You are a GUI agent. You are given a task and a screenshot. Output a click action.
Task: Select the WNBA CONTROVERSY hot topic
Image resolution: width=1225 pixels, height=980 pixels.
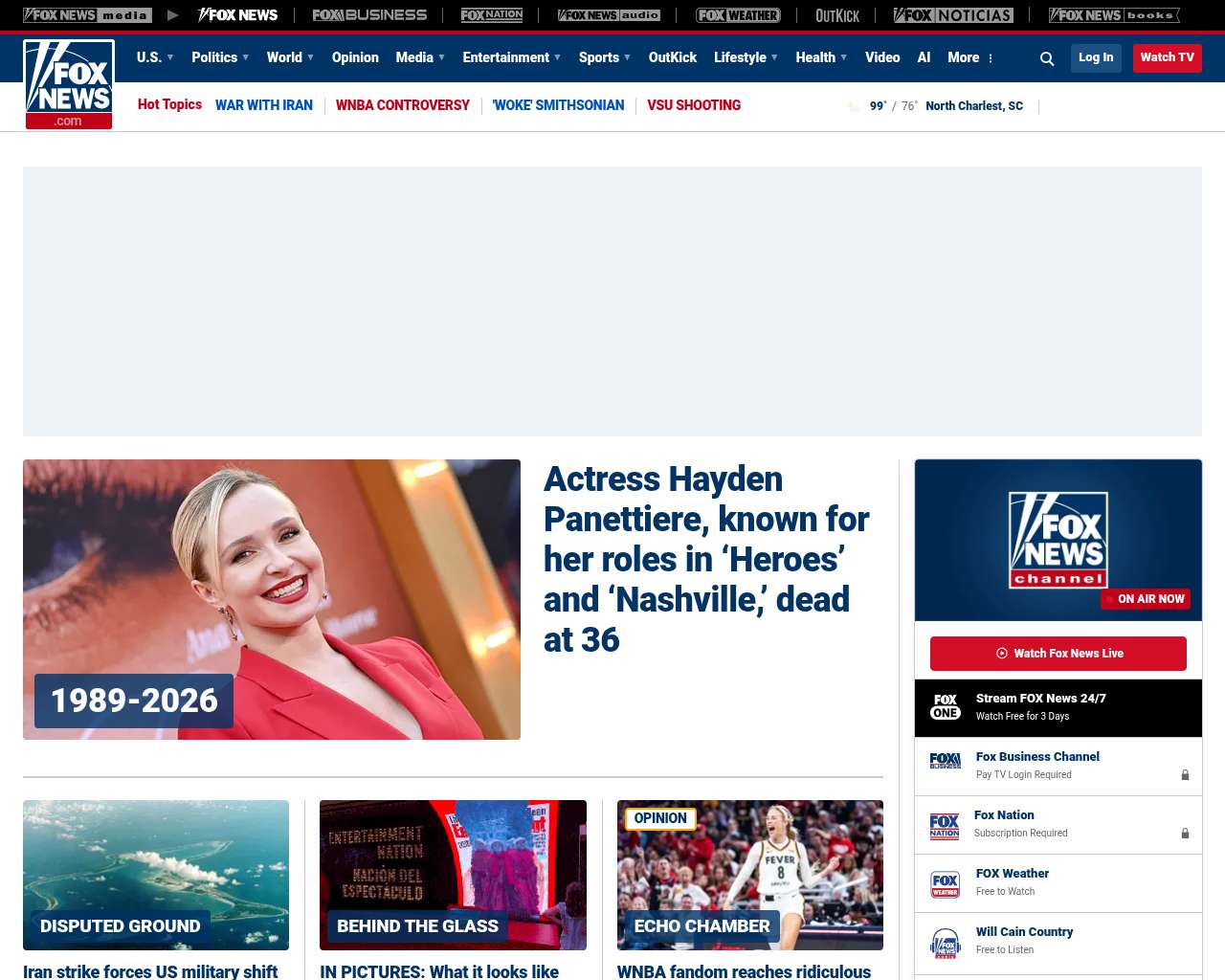click(403, 105)
